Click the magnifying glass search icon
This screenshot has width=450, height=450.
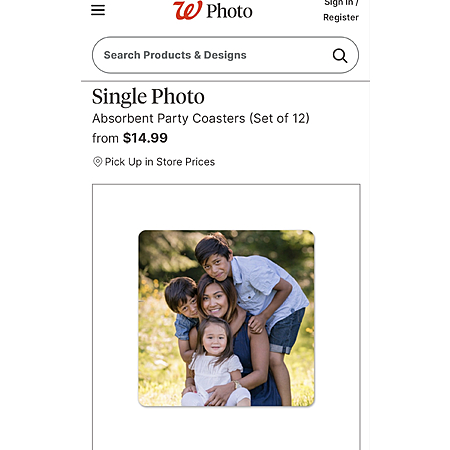[340, 55]
